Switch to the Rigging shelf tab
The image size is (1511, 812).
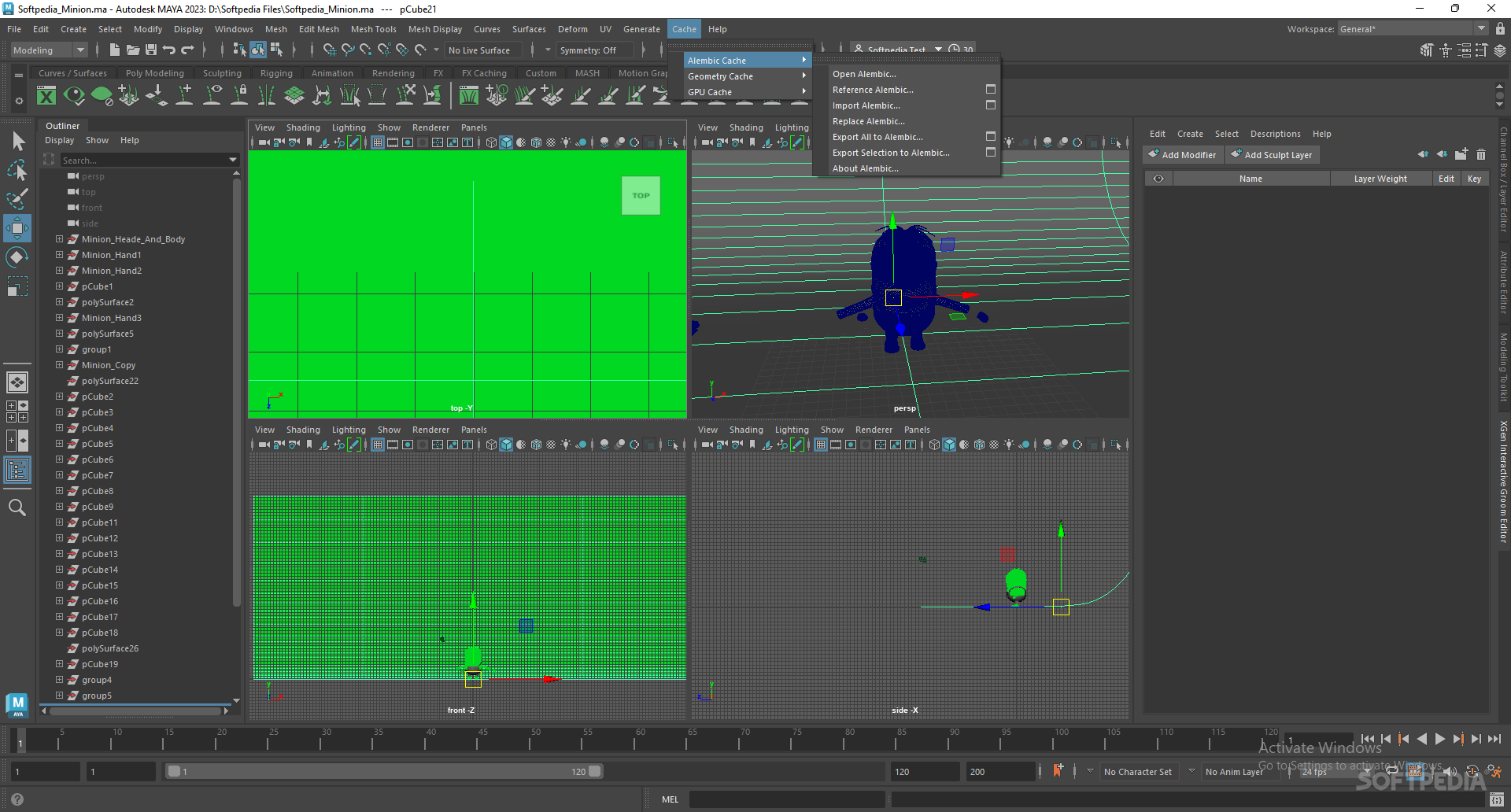pos(276,73)
